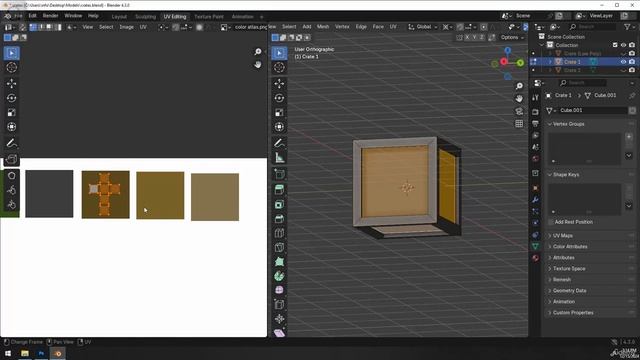Select the Rip Region tool in UV editor
Viewport: 640px width, 360px height.
pyautogui.click(x=11, y=159)
